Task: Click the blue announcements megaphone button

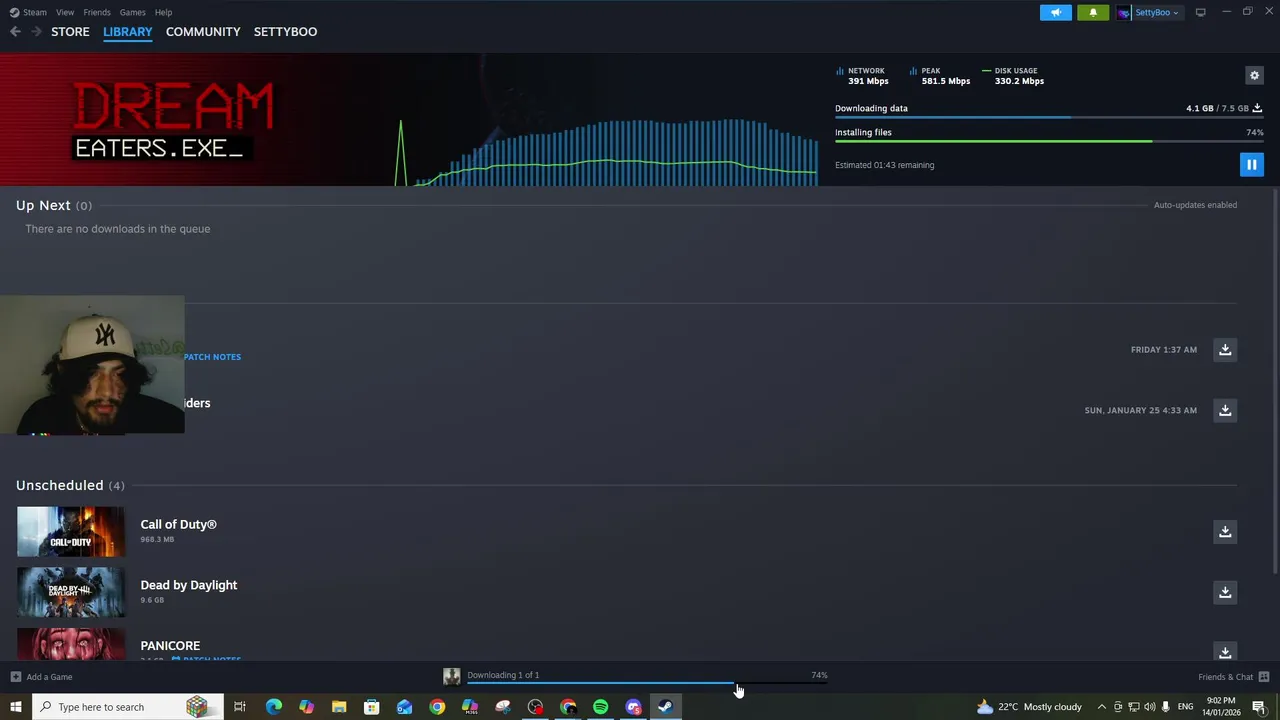Action: (1056, 12)
